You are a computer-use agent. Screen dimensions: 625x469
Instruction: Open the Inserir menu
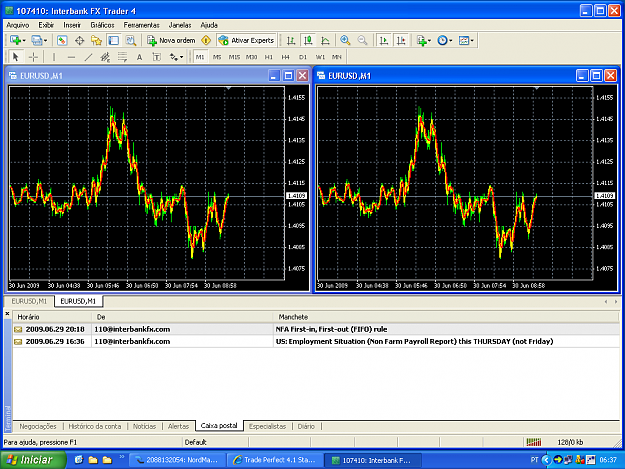[72, 25]
